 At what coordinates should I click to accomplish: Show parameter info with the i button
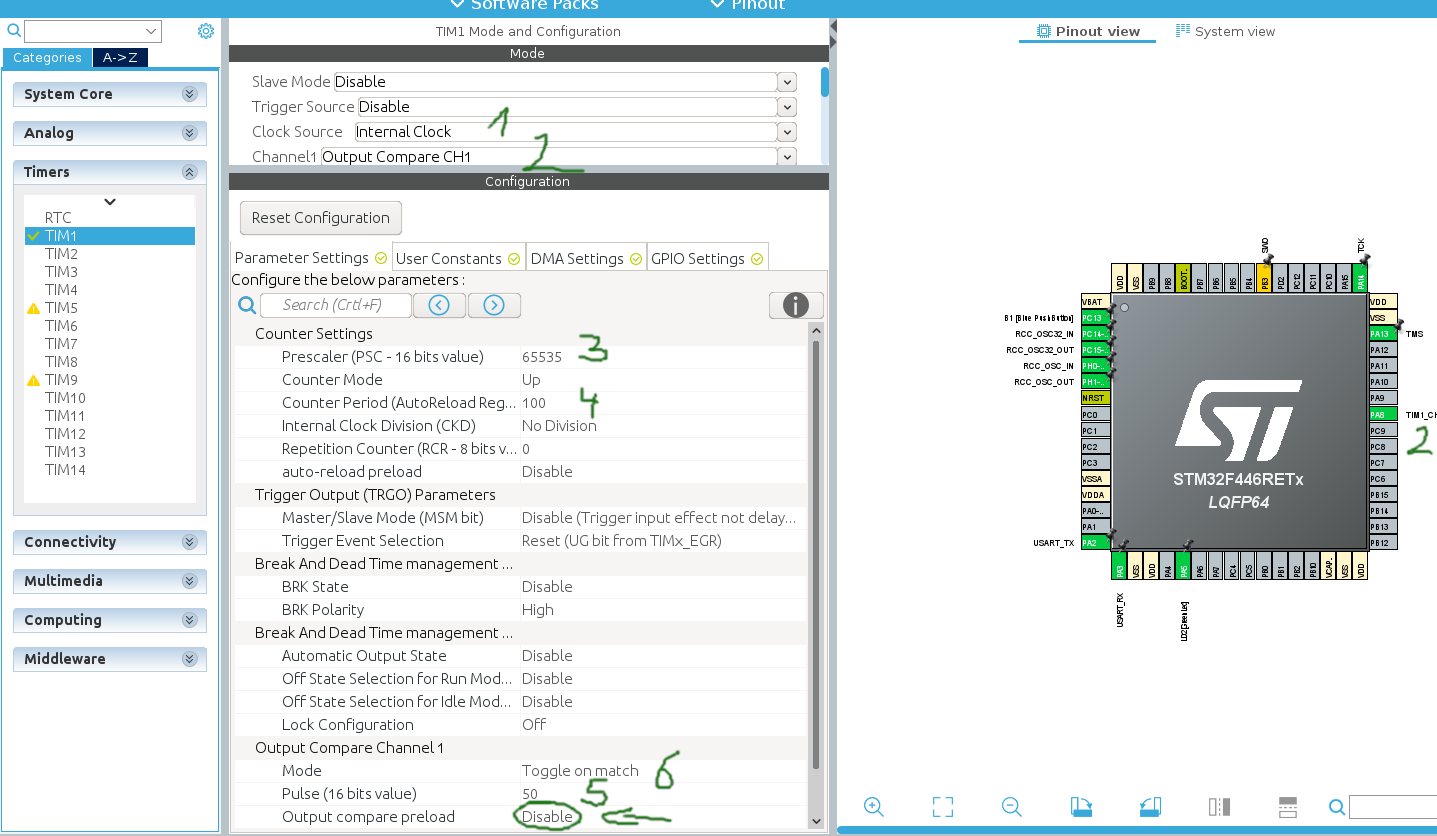796,305
